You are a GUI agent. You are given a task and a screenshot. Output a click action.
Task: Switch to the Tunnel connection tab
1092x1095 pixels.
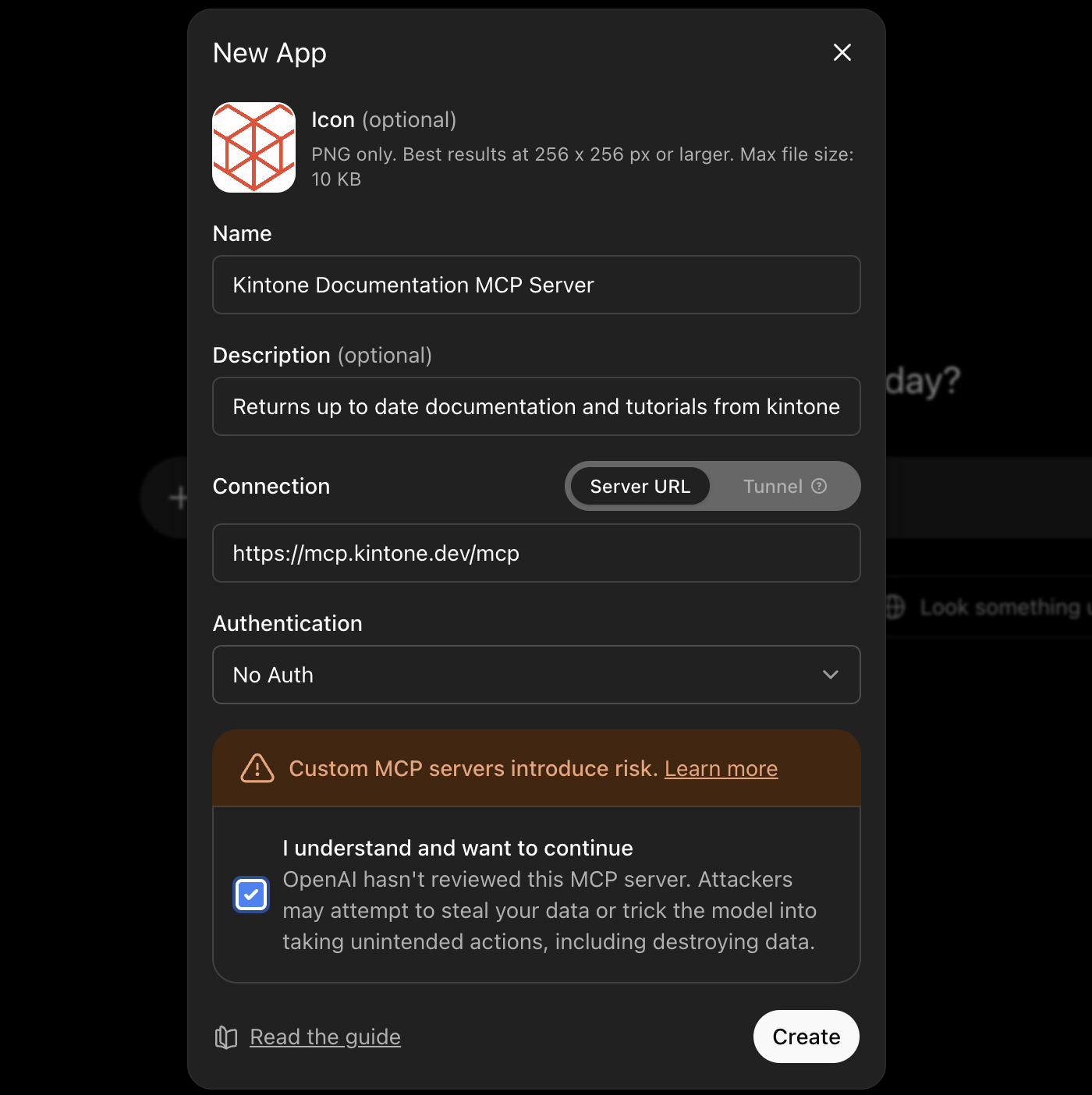coord(785,486)
